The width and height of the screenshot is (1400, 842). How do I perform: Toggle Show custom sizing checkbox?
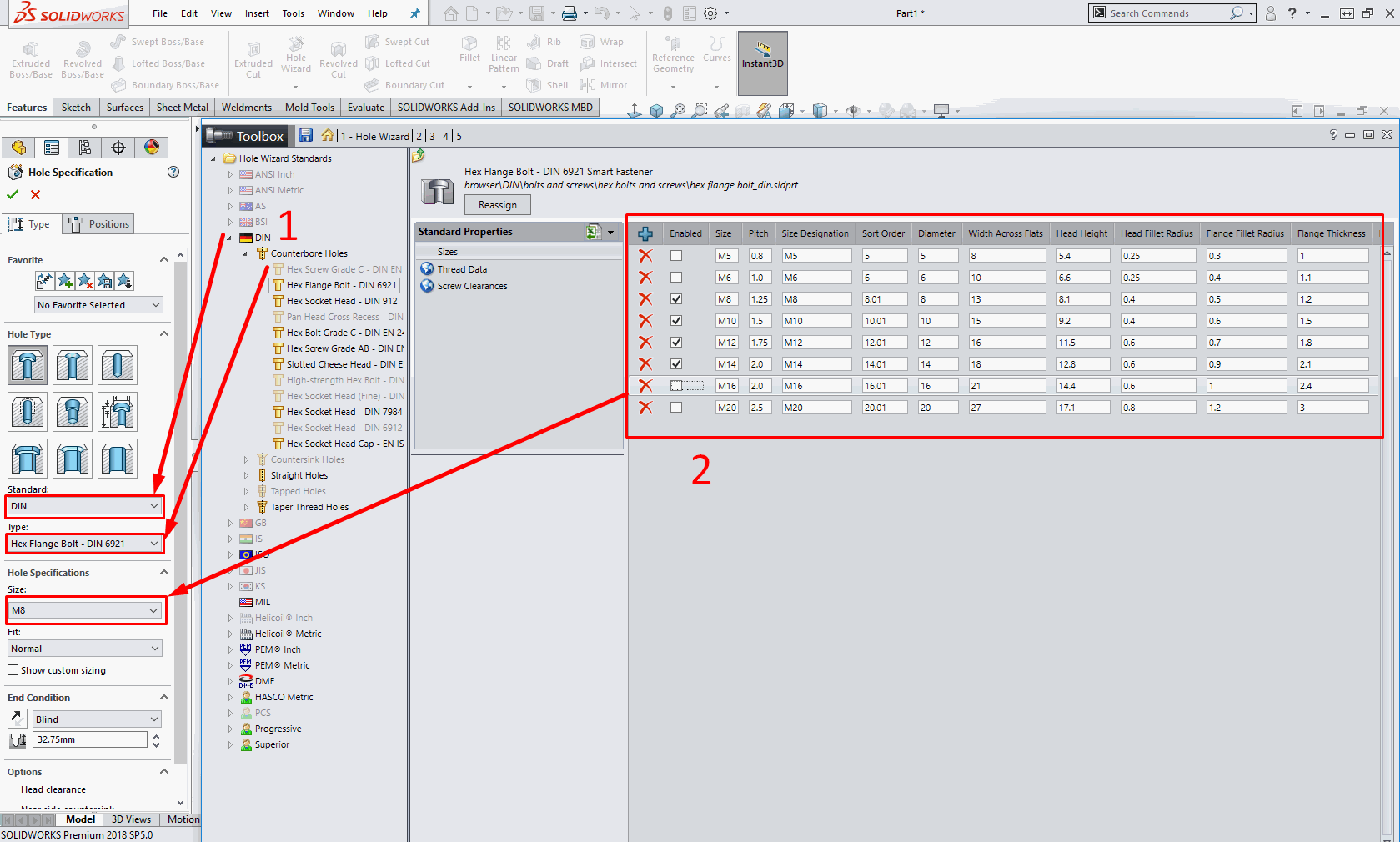point(13,670)
